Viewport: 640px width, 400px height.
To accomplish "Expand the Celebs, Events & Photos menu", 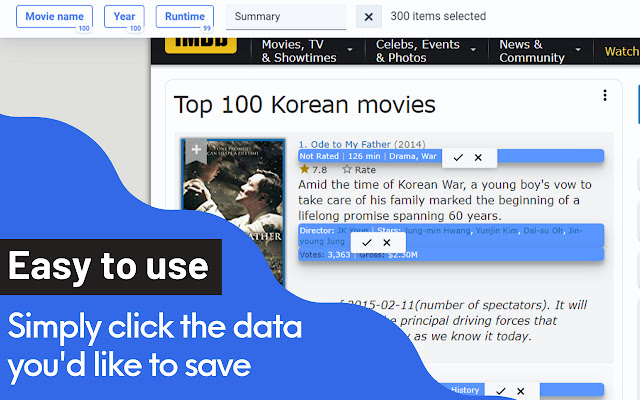I will (426, 51).
